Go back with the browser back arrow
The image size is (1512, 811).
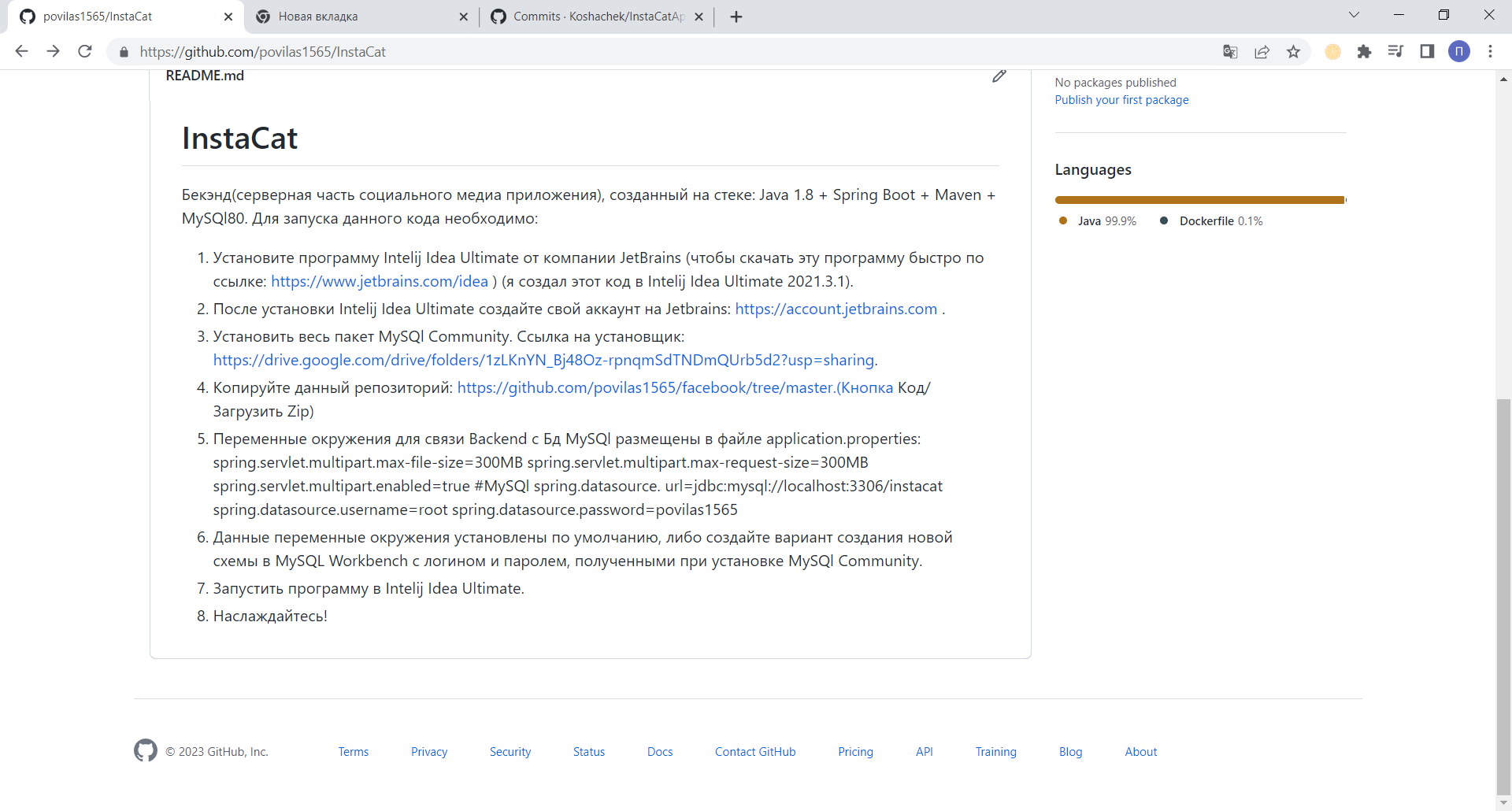coord(21,51)
